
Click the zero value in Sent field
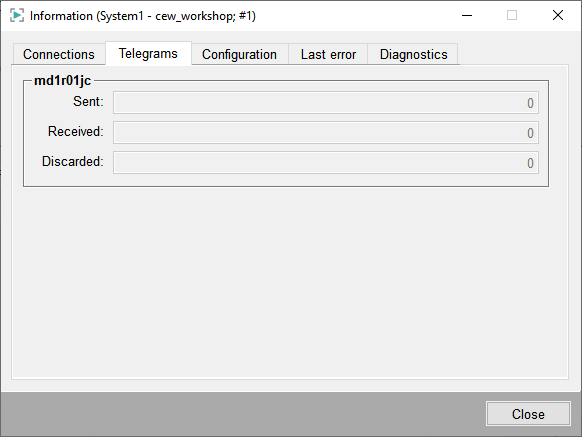pyautogui.click(x=530, y=103)
